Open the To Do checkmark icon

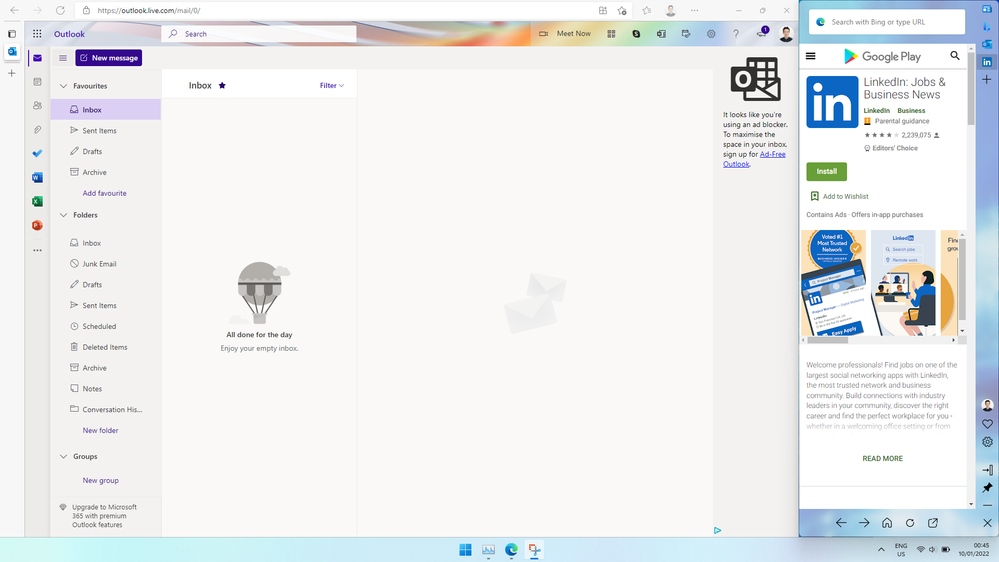(38, 154)
